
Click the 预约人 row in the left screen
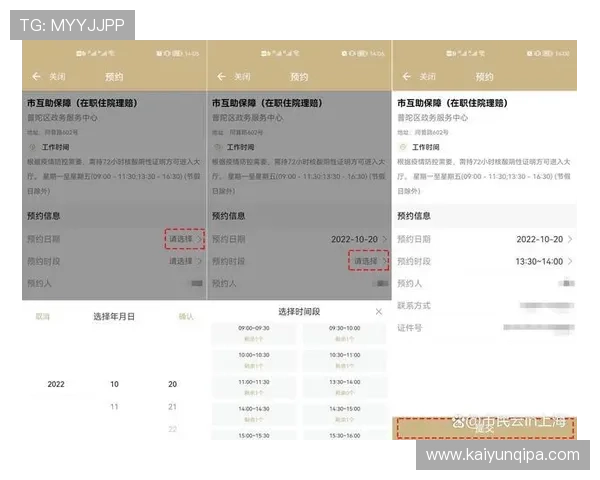point(114,284)
